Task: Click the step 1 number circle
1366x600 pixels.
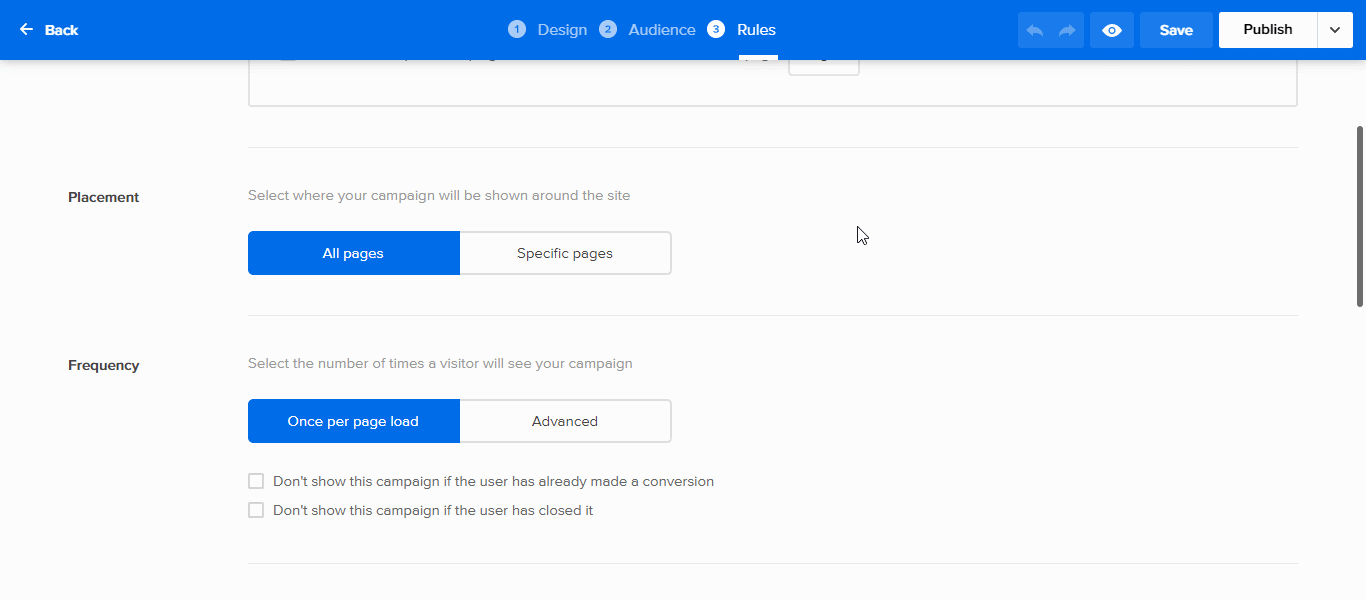Action: pyautogui.click(x=516, y=29)
